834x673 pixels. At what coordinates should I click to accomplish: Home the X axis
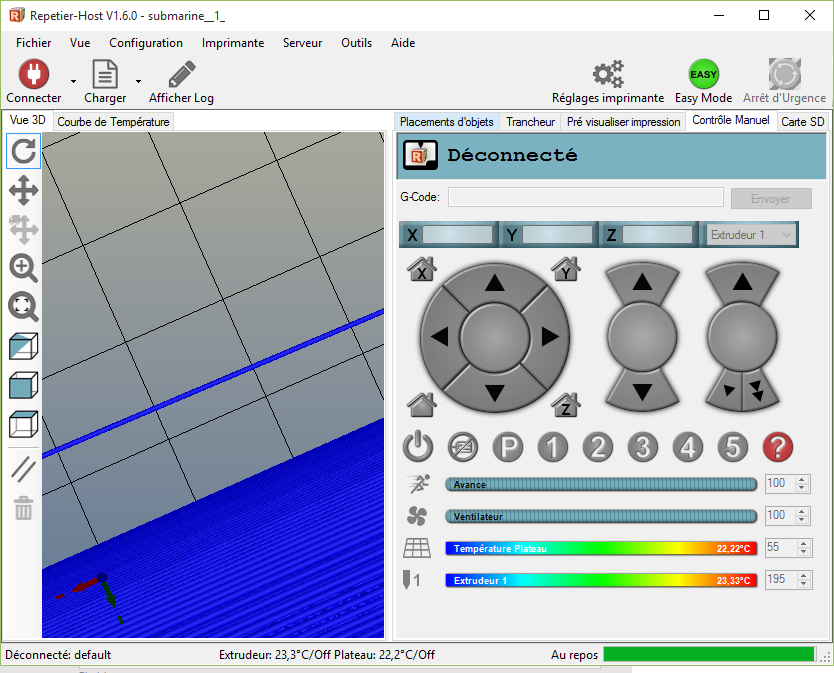(x=422, y=269)
